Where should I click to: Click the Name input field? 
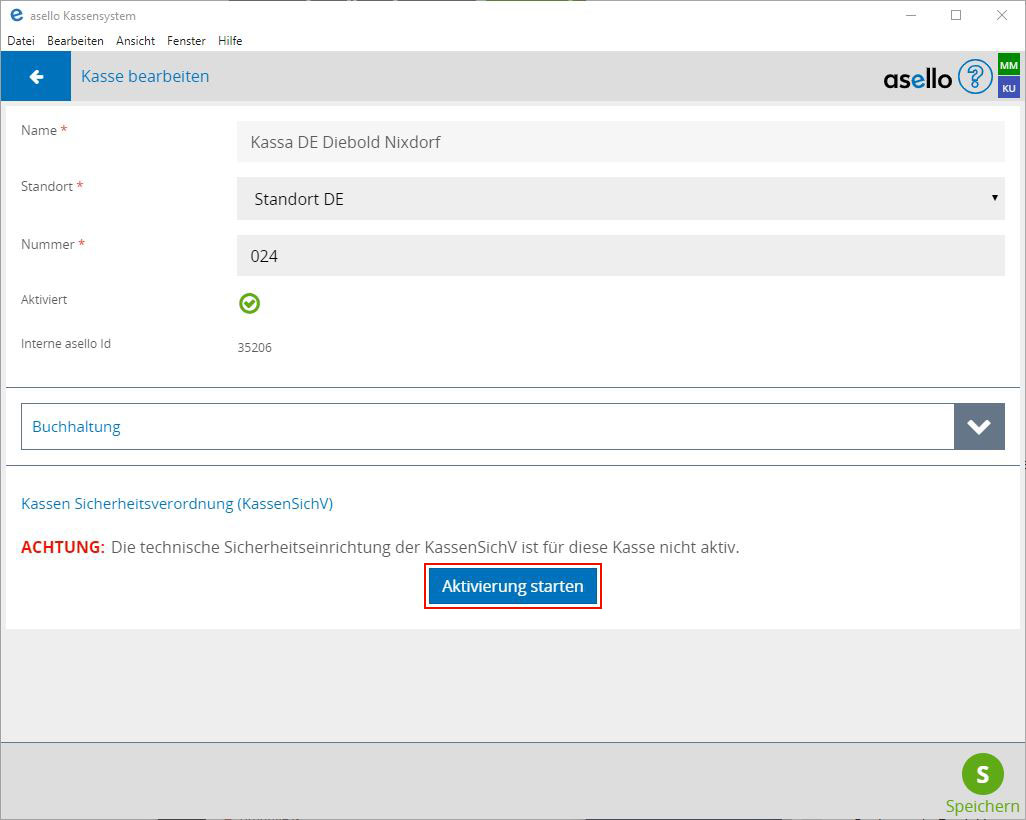(x=620, y=142)
